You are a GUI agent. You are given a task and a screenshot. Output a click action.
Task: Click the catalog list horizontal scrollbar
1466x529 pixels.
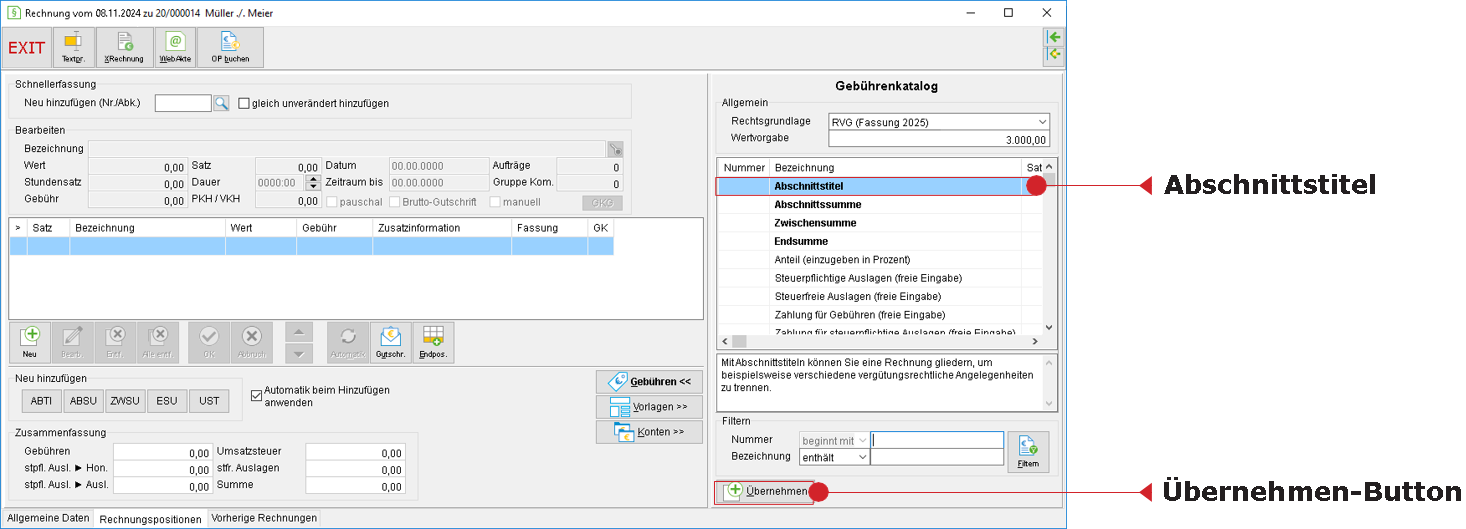click(880, 342)
